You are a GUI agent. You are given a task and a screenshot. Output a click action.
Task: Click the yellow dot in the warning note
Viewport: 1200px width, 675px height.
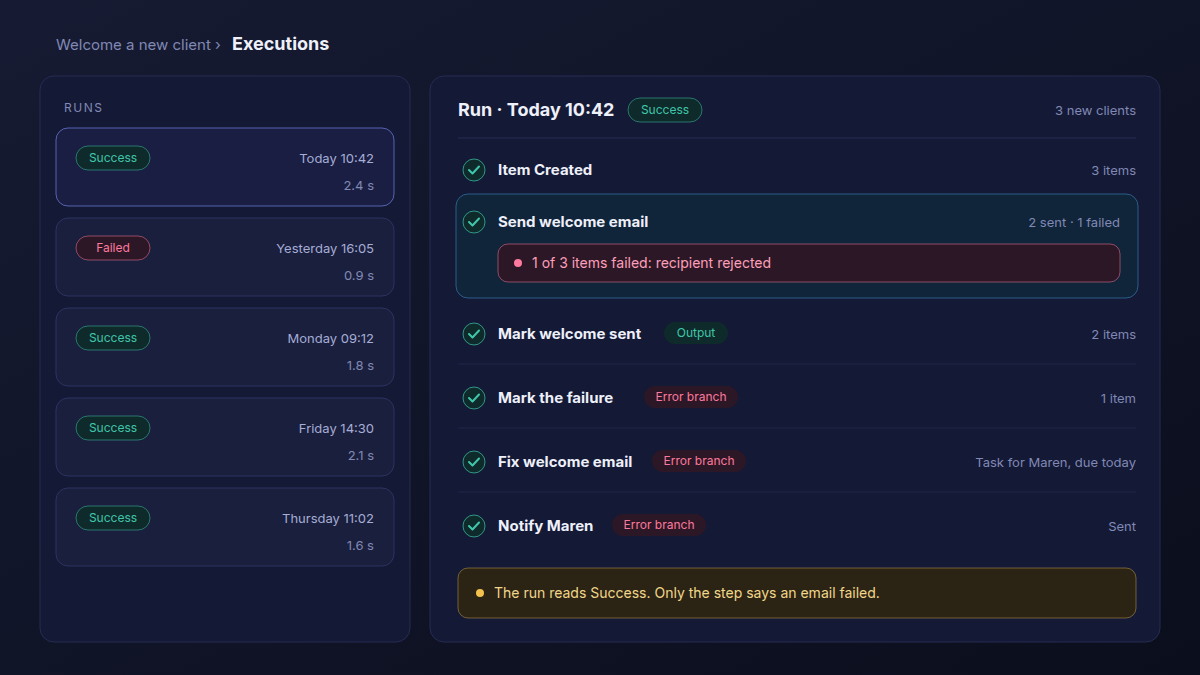(480, 593)
